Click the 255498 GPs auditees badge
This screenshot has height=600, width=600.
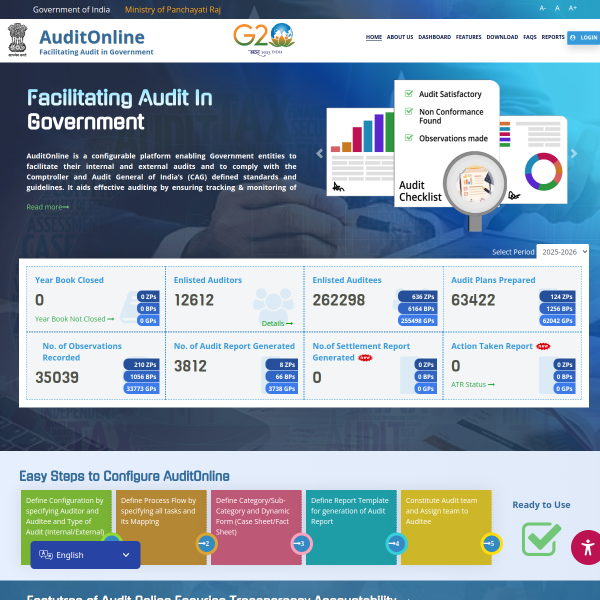[418, 321]
